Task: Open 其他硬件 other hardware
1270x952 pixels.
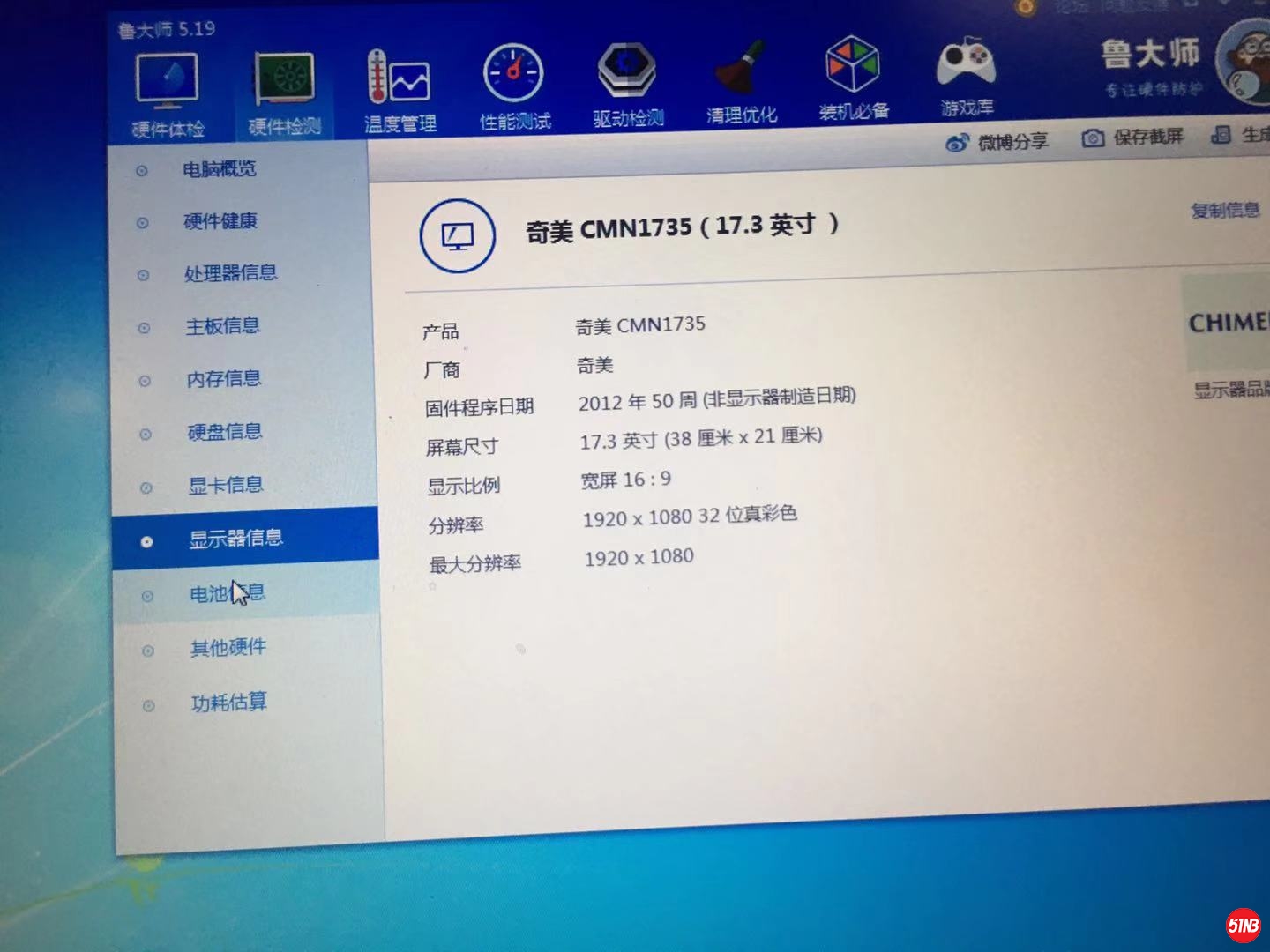Action: pyautogui.click(x=228, y=648)
